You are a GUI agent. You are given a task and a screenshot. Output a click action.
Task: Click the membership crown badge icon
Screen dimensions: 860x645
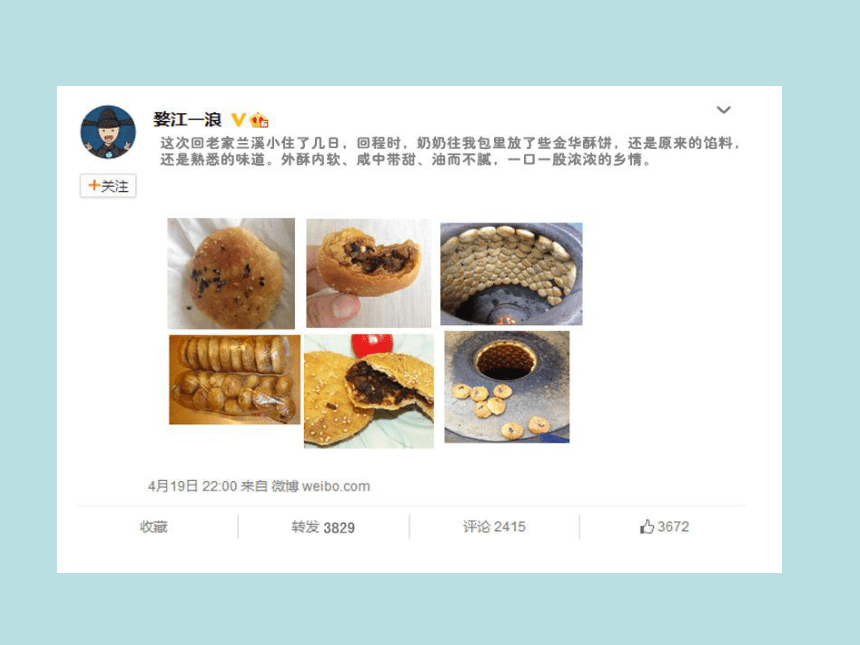[x=259, y=120]
